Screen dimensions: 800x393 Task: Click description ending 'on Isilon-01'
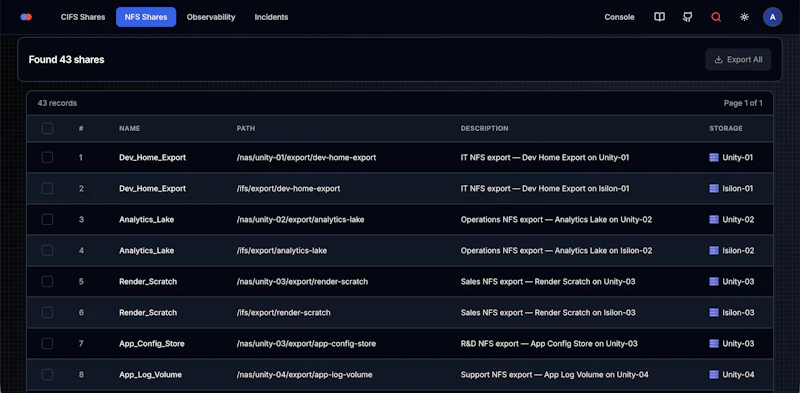545,188
